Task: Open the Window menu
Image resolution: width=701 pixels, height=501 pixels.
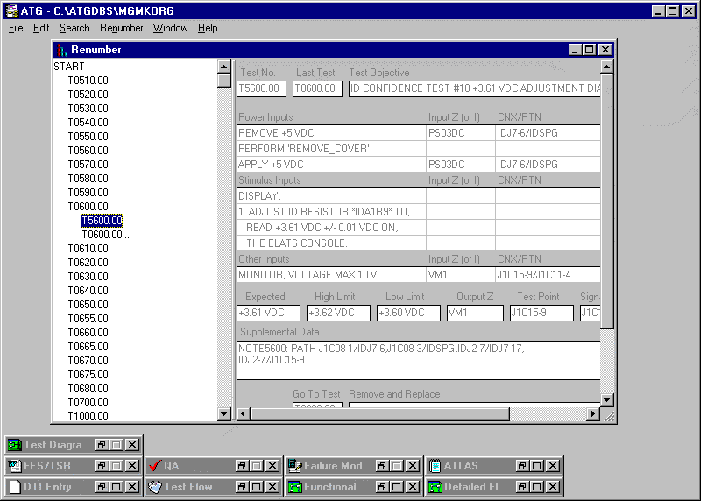Action: (170, 28)
